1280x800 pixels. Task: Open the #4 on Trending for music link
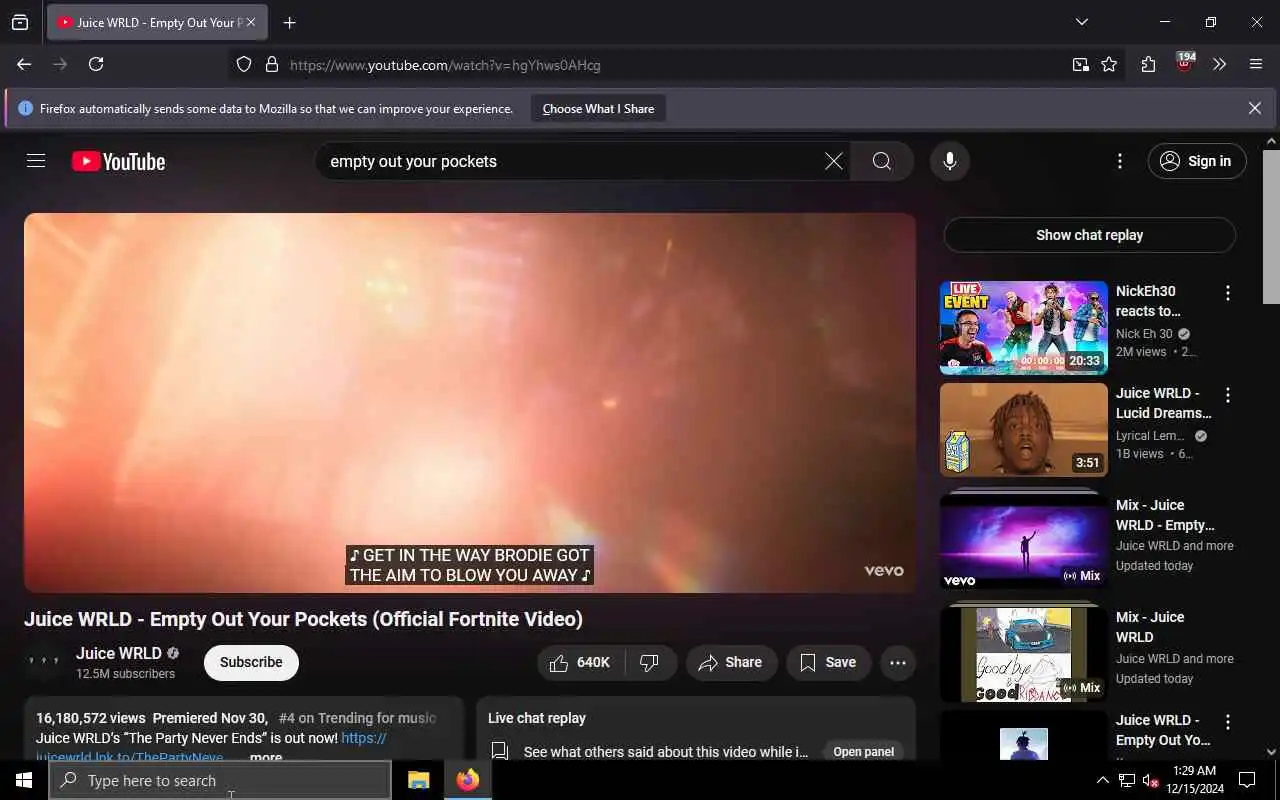coord(357,718)
